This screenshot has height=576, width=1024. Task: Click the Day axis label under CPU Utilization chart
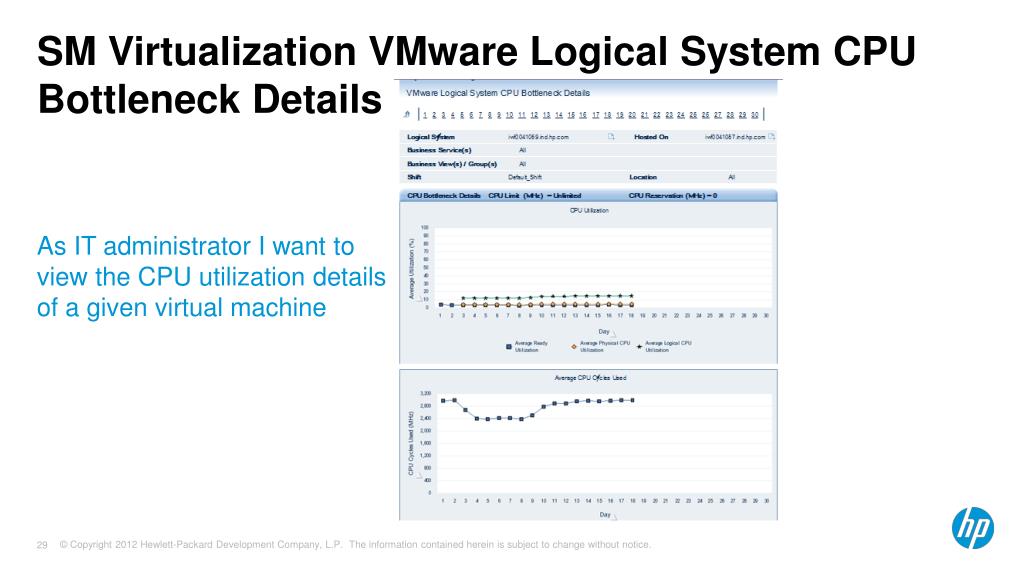click(x=604, y=332)
